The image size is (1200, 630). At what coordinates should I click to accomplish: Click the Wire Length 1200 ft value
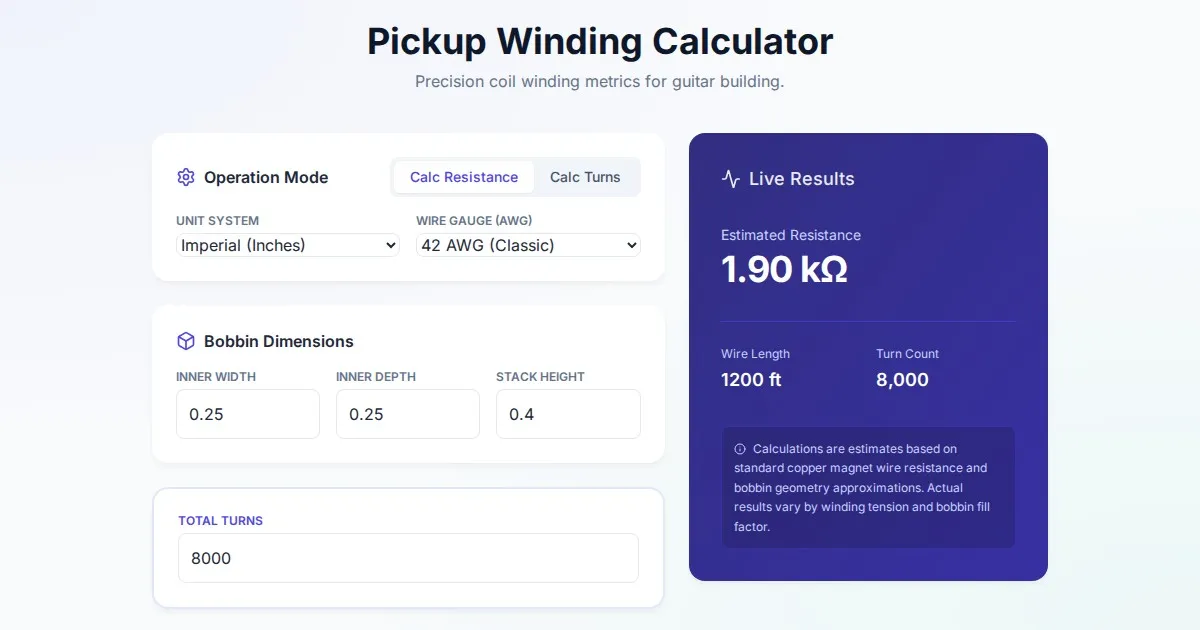click(x=751, y=380)
